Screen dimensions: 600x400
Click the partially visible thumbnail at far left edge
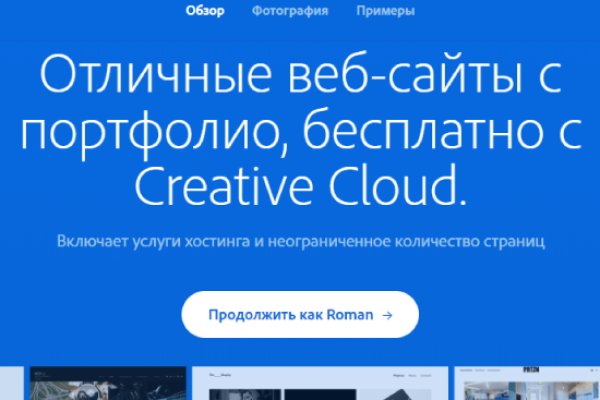coord(10,385)
